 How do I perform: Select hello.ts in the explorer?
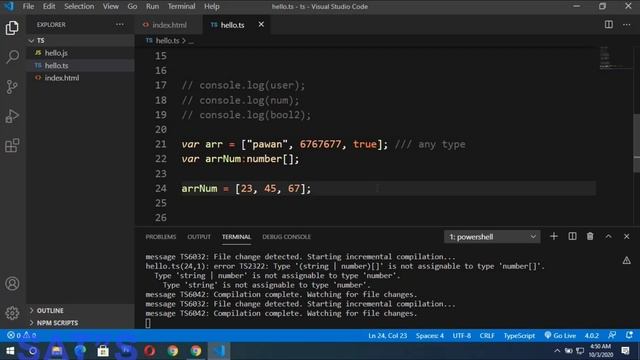coord(80,65)
